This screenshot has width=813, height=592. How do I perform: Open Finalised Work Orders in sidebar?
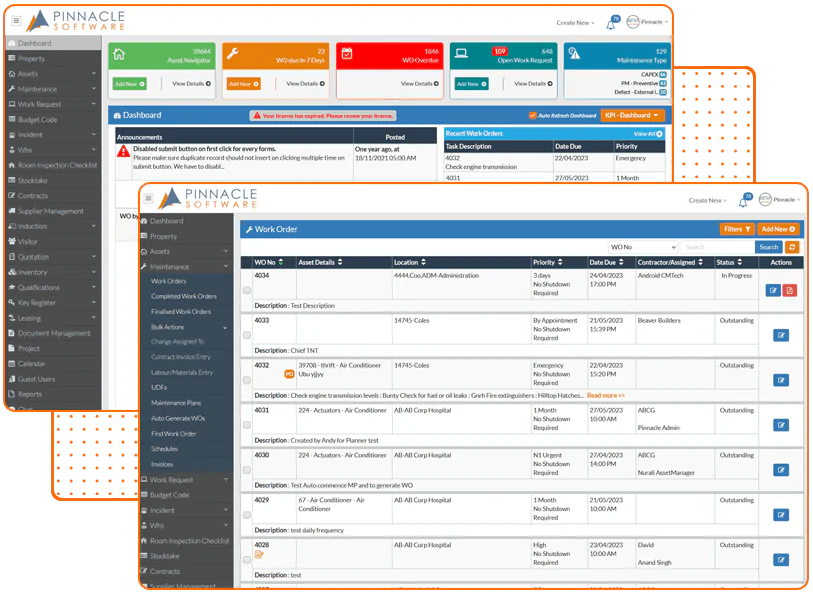(181, 312)
